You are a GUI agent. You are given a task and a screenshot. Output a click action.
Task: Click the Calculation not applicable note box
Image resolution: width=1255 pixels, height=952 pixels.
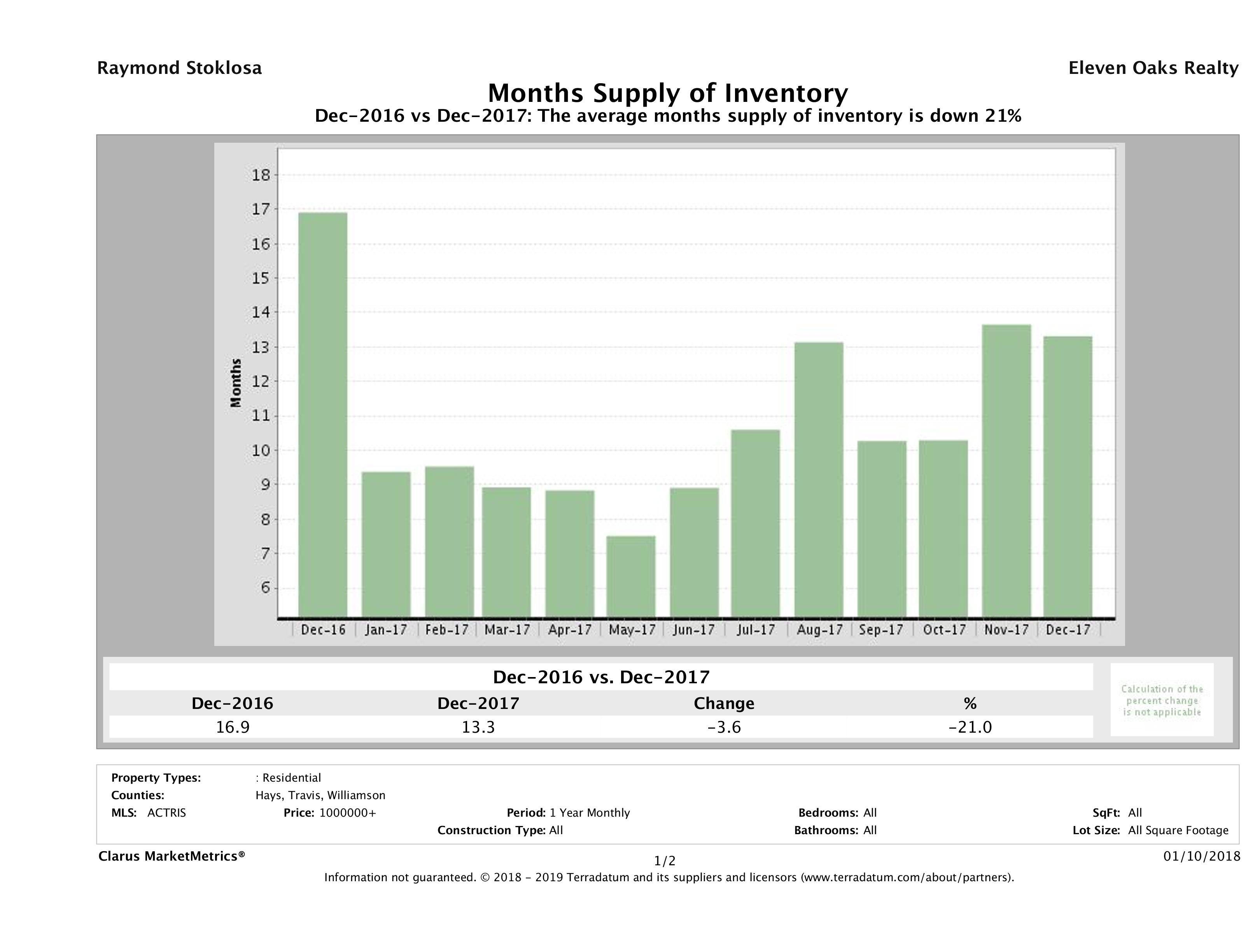(1161, 700)
